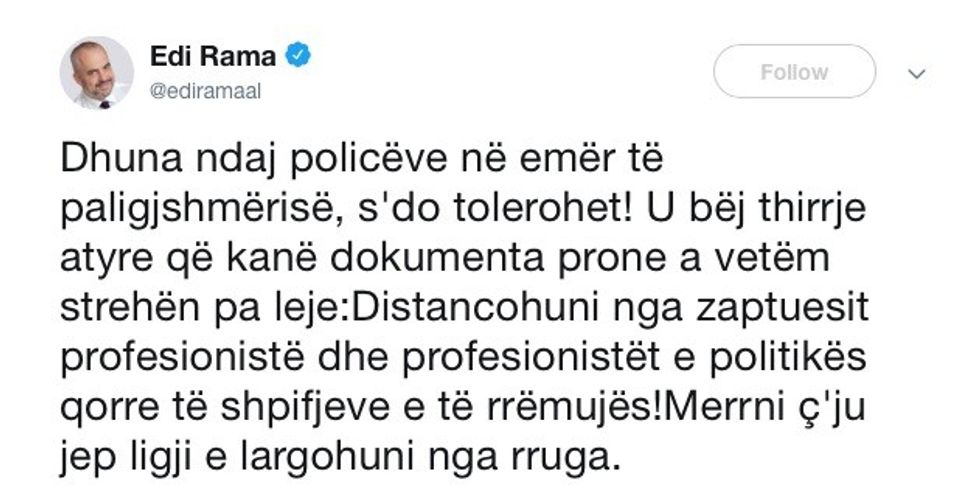Click the word "Dhuna" starting the tweet
The width and height of the screenshot is (980, 497).
pyautogui.click(x=121, y=159)
